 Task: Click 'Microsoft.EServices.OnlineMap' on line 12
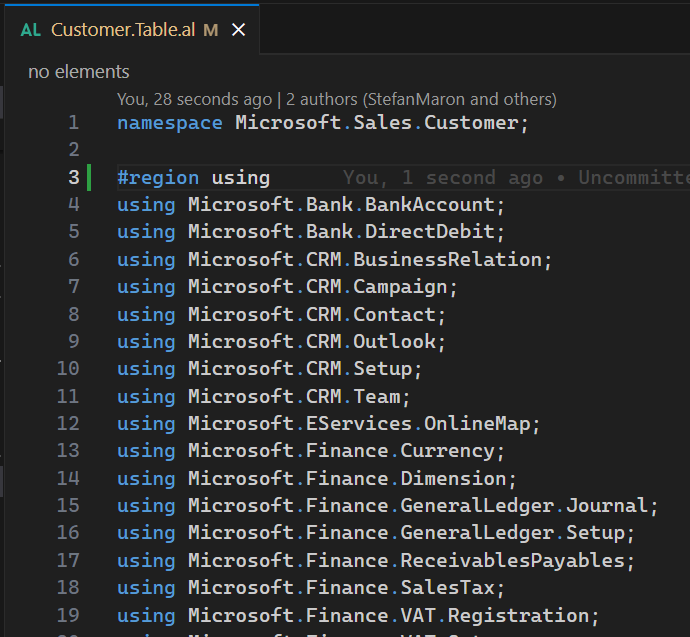[x=359, y=424]
